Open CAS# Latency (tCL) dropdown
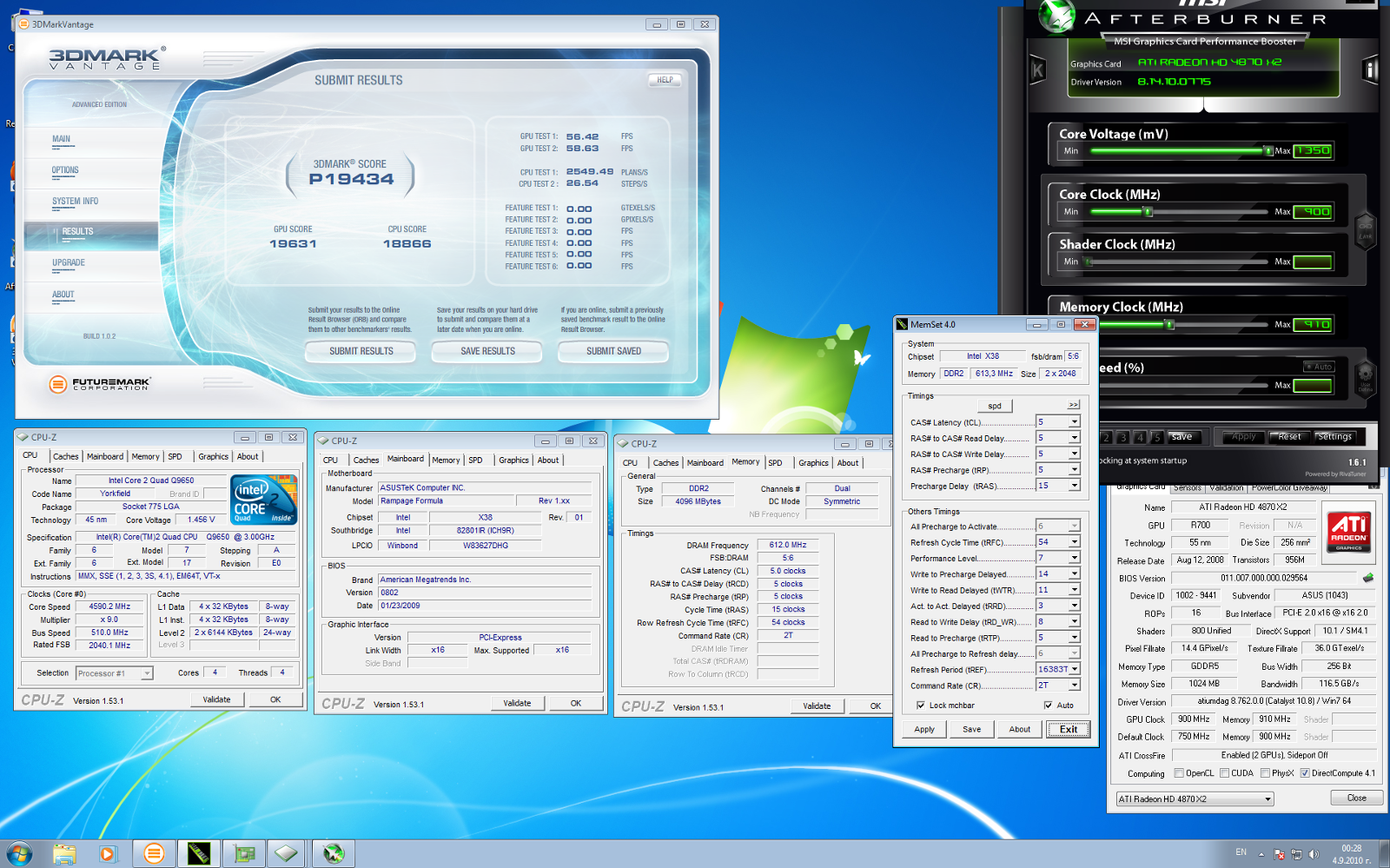 [1075, 422]
